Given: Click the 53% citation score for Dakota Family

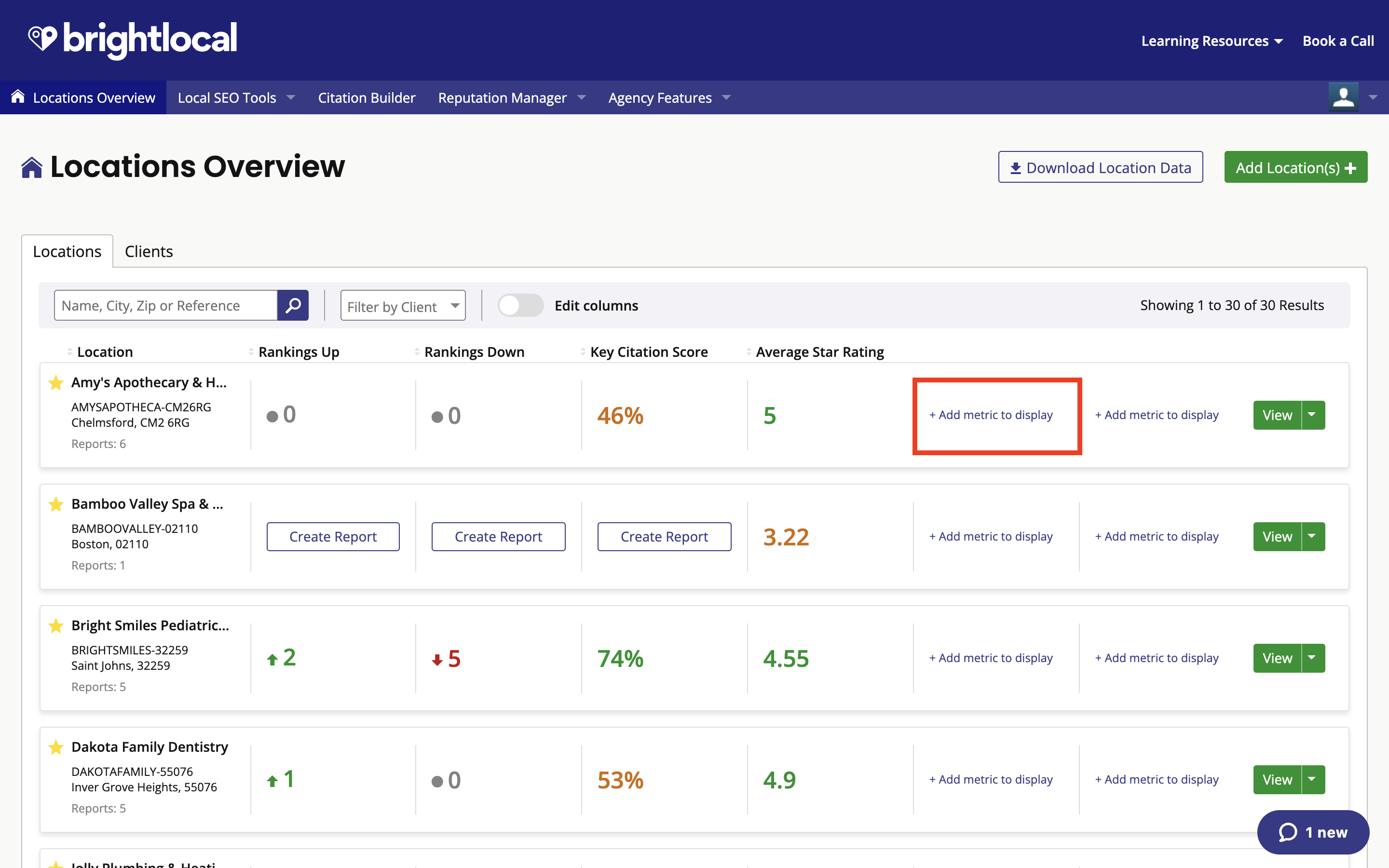Looking at the screenshot, I should click(x=620, y=781).
